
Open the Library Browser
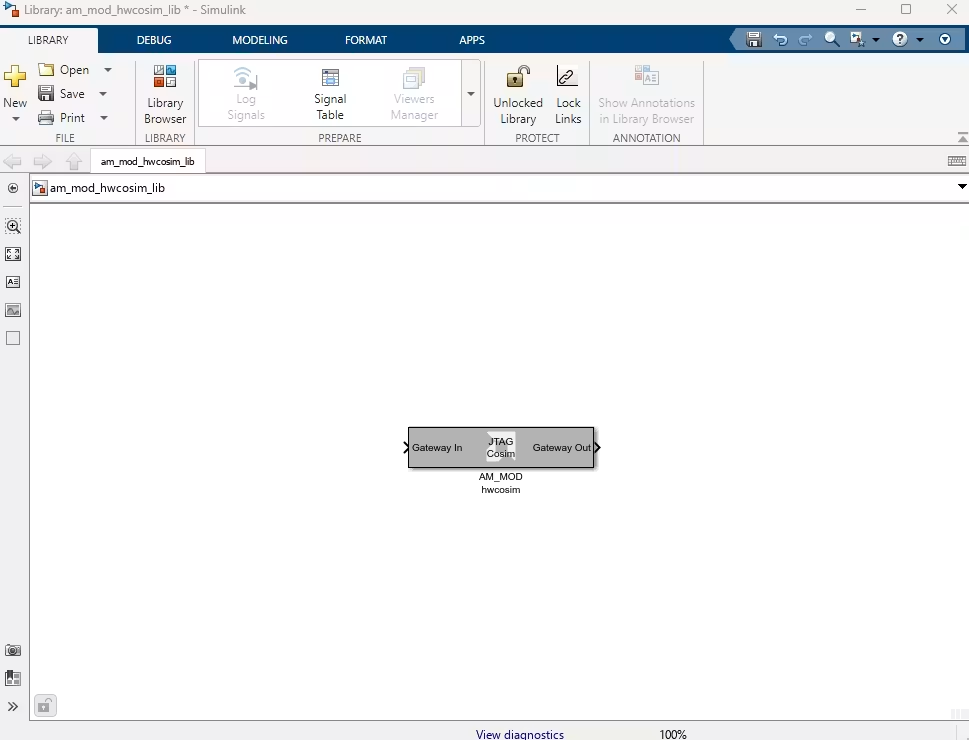tap(164, 94)
